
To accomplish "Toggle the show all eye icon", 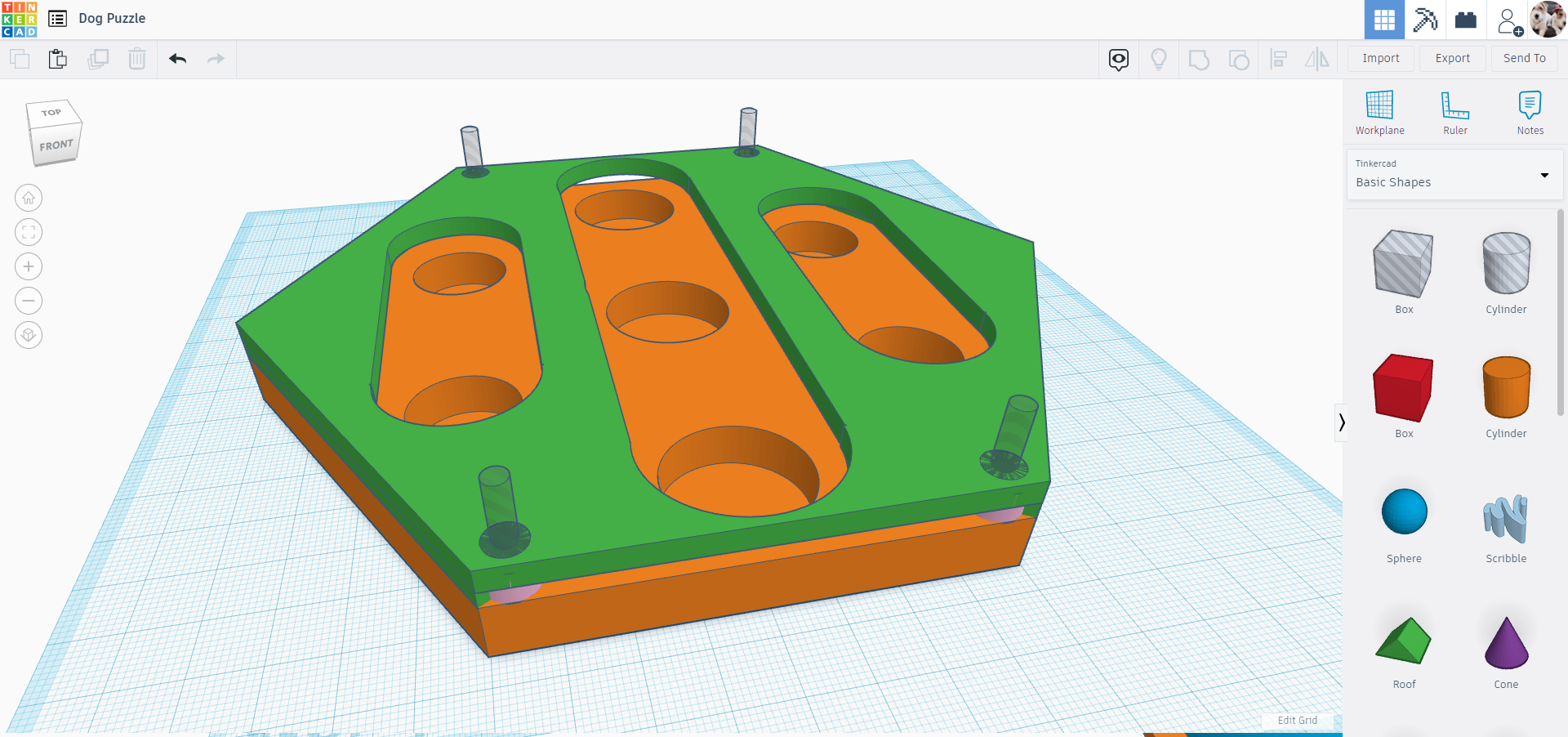I will coord(1119,59).
